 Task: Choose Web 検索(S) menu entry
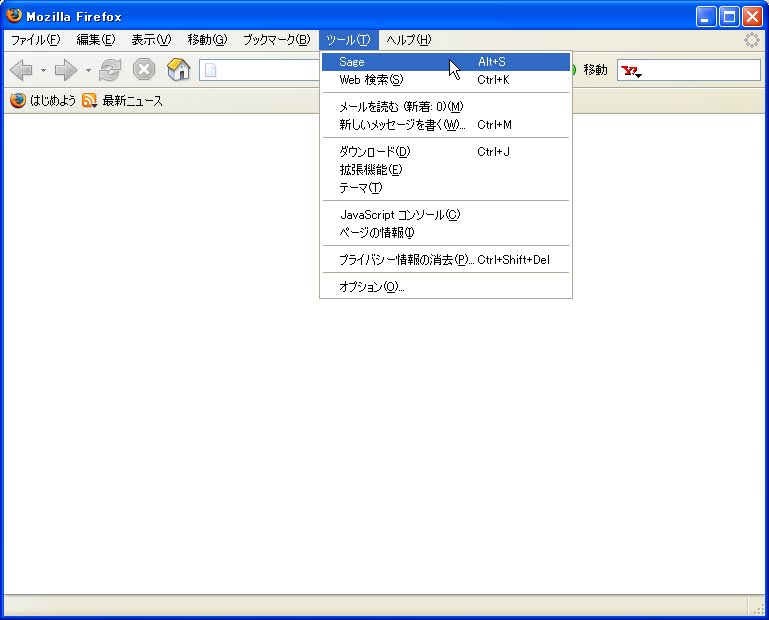coord(446,79)
